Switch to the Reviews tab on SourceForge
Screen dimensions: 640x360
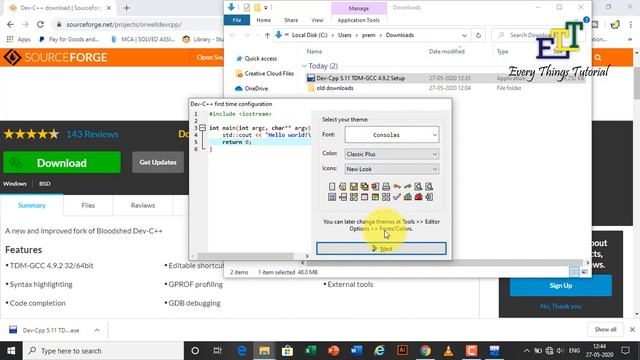point(142,205)
